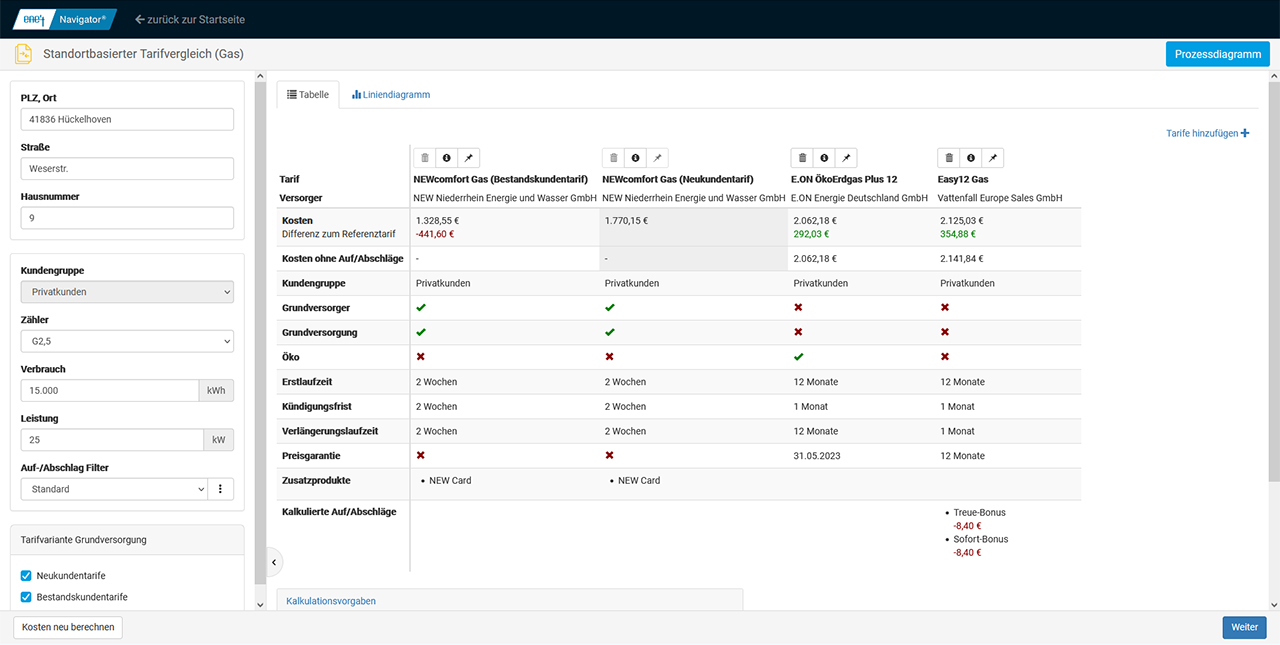1280x645 pixels.
Task: Pin the NEWcomfort Gas Bestandskundentarif tariff
Action: point(469,158)
